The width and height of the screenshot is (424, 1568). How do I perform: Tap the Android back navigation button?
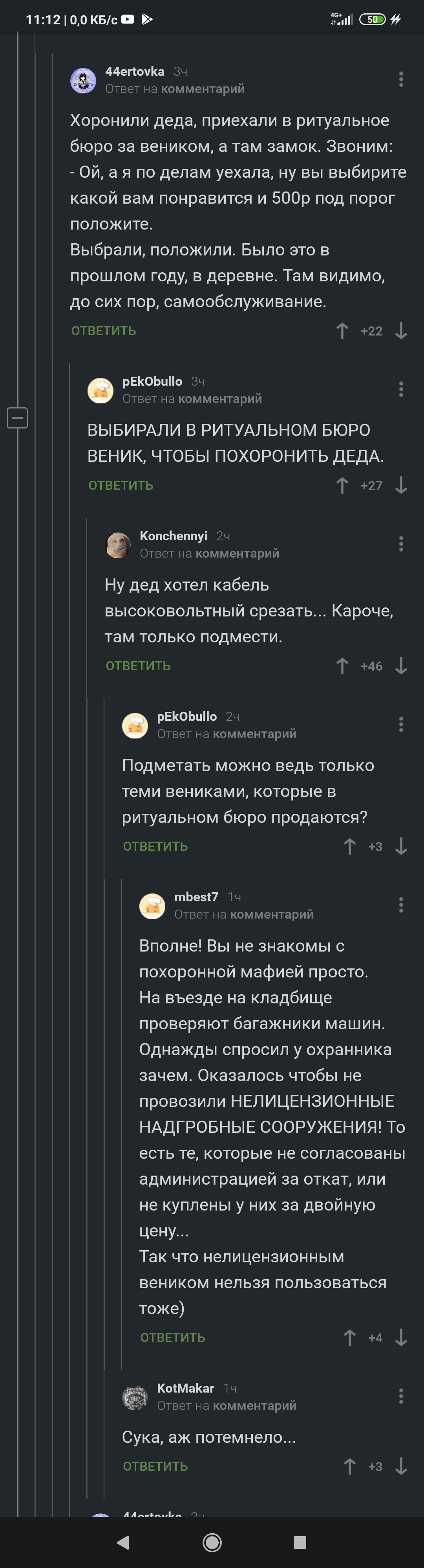123,1542
